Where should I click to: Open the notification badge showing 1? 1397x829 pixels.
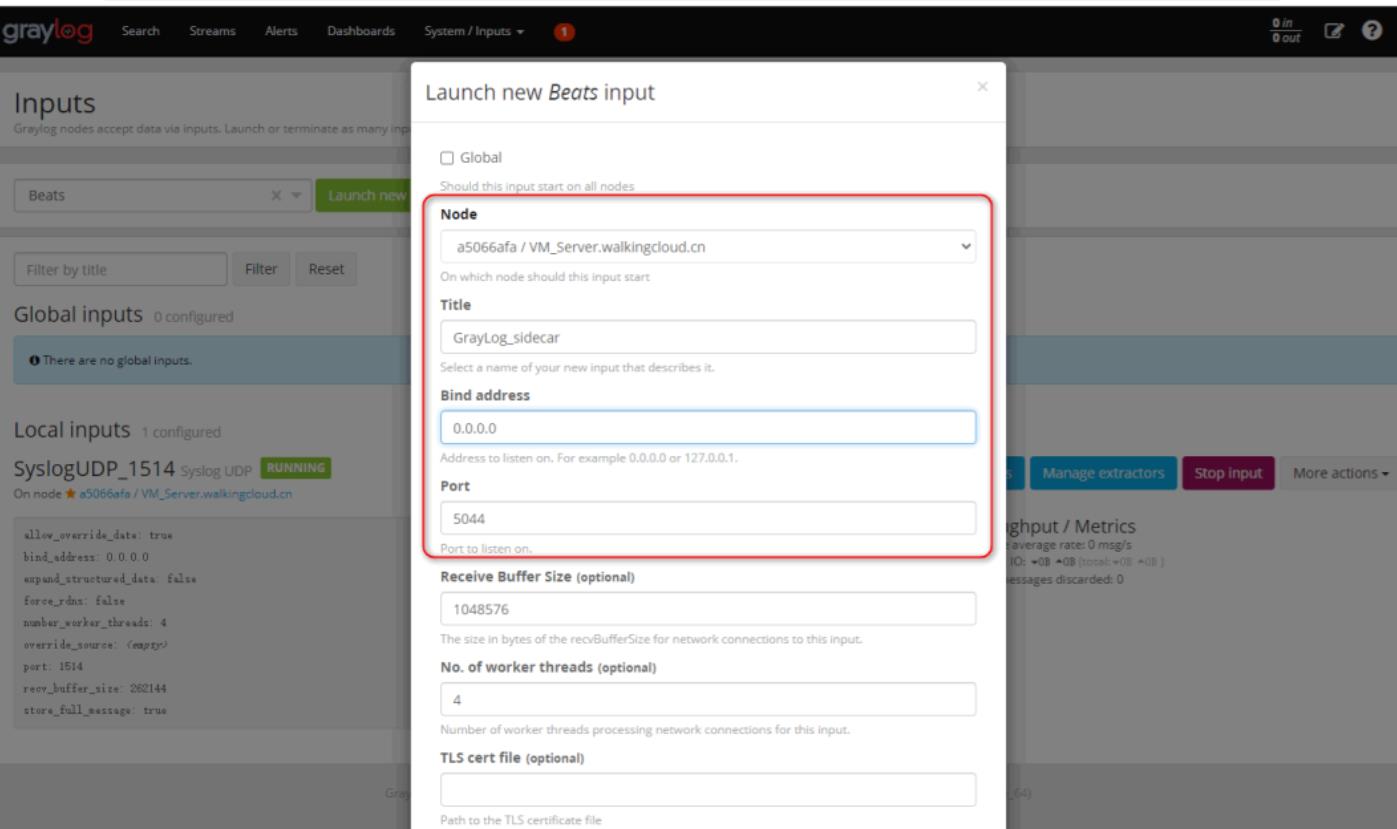563,32
